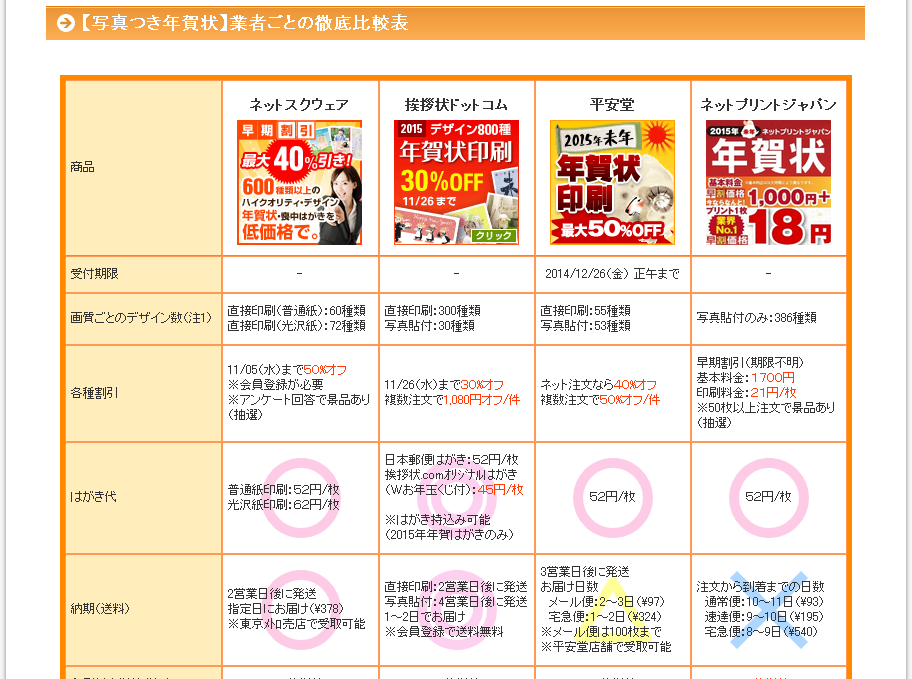The width and height of the screenshot is (912, 679).
Task: Click the ネットプリントジャパン column header
Action: (768, 105)
